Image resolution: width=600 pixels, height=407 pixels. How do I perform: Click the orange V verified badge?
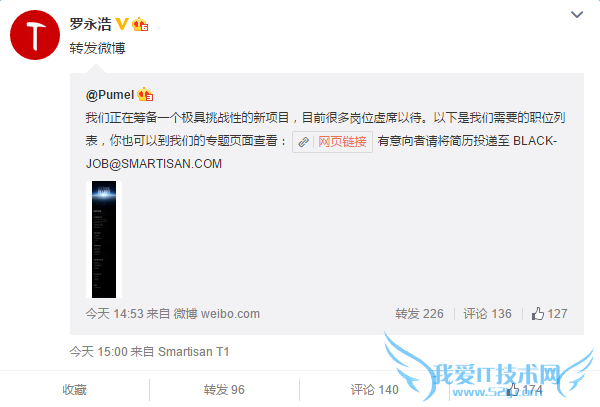[122, 24]
